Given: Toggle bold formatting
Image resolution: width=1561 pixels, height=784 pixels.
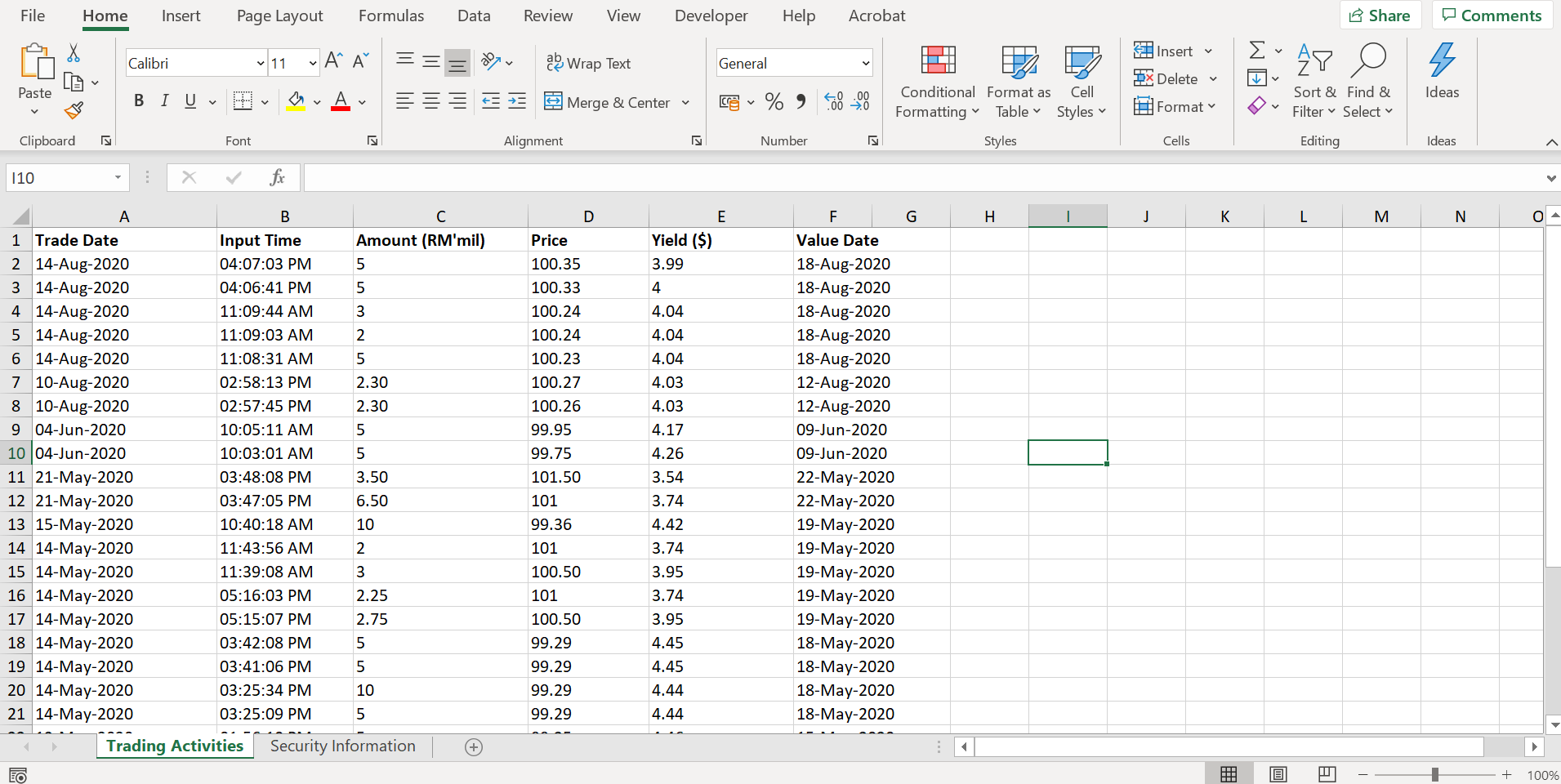Looking at the screenshot, I should pyautogui.click(x=138, y=100).
